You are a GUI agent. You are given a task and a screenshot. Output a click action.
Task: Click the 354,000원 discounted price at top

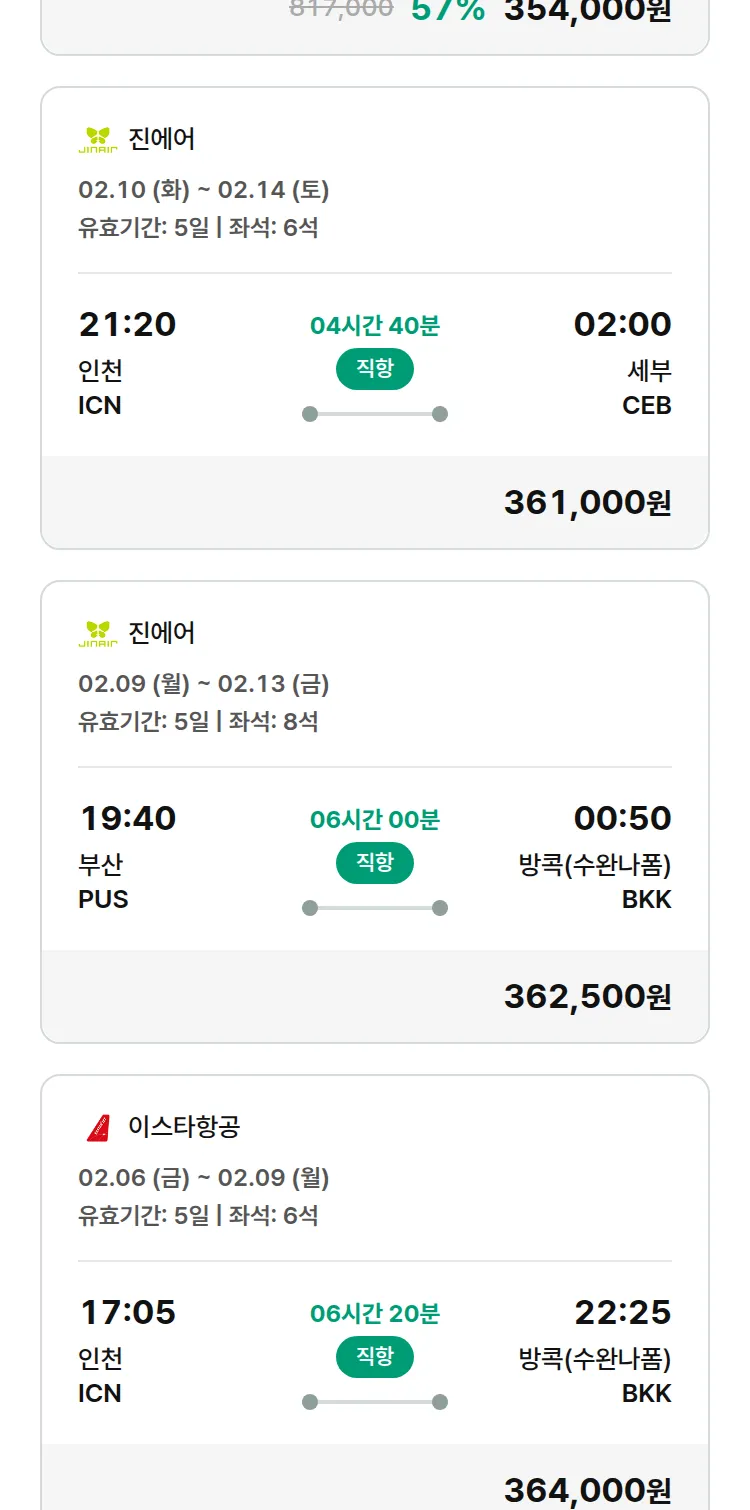click(587, 11)
